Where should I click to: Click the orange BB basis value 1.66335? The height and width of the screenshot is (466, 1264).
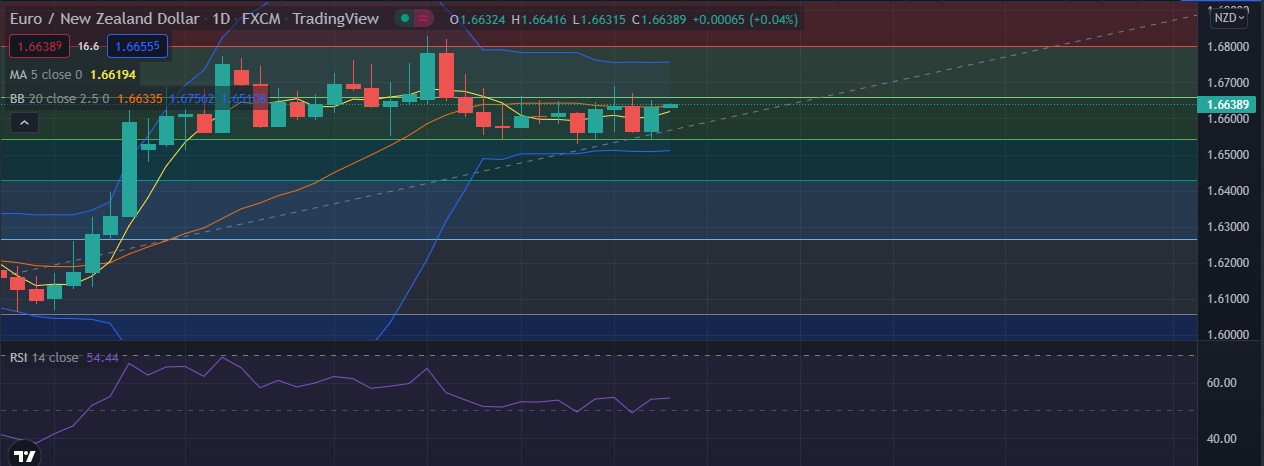pos(141,98)
